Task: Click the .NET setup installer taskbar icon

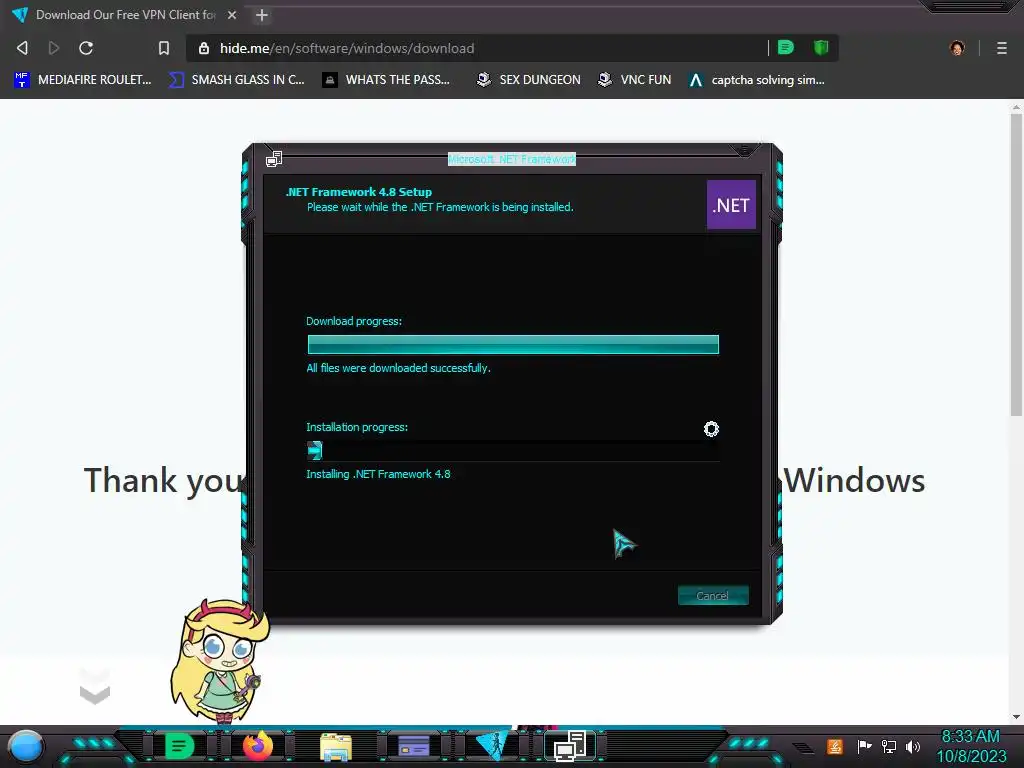Action: tap(569, 746)
